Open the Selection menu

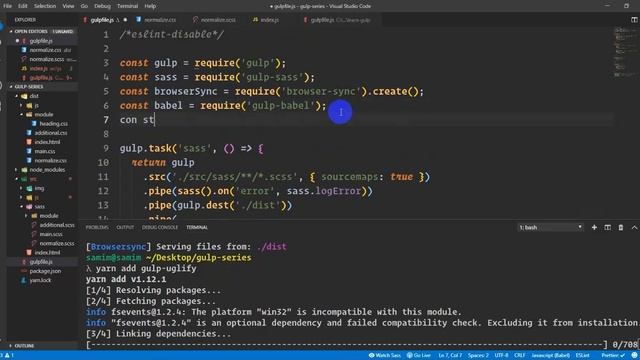coord(44,6)
